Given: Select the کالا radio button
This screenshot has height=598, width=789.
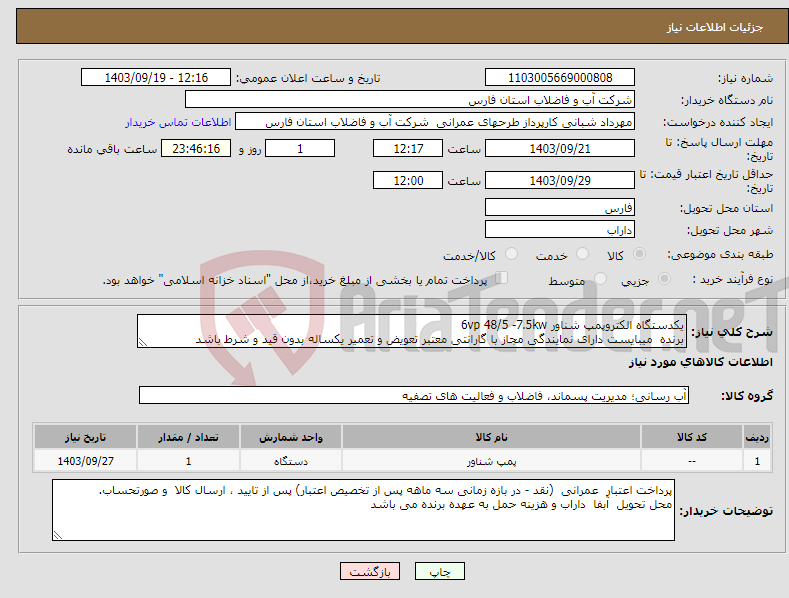Looking at the screenshot, I should (639, 254).
